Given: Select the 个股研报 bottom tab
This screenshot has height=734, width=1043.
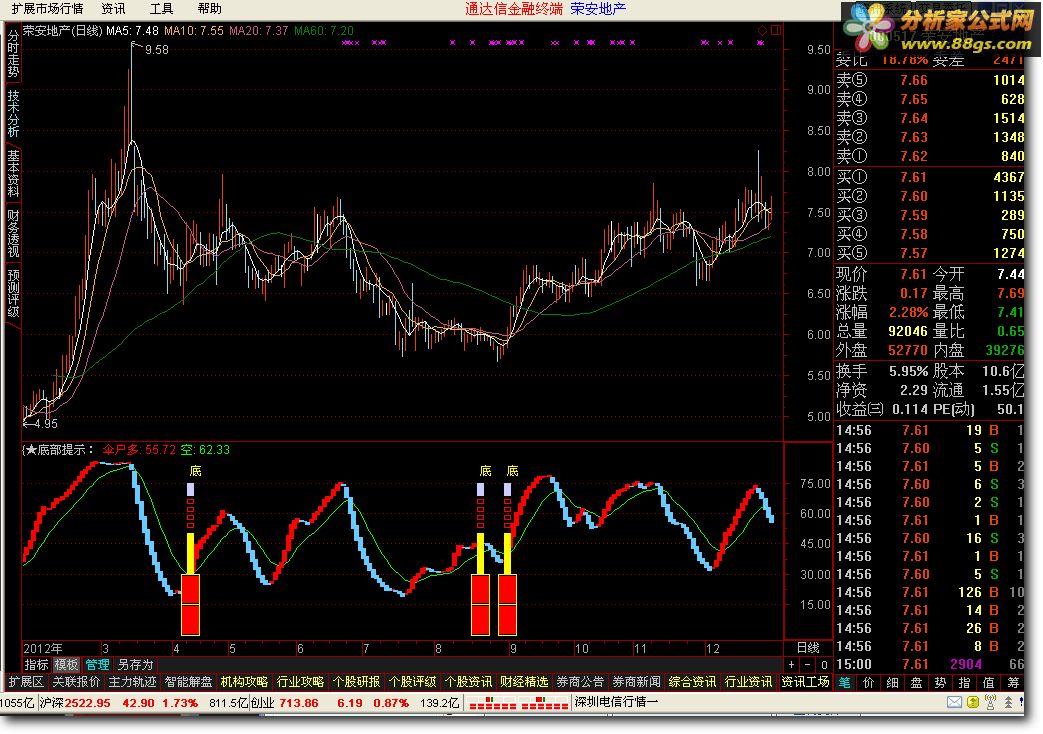Looking at the screenshot, I should 356,681.
